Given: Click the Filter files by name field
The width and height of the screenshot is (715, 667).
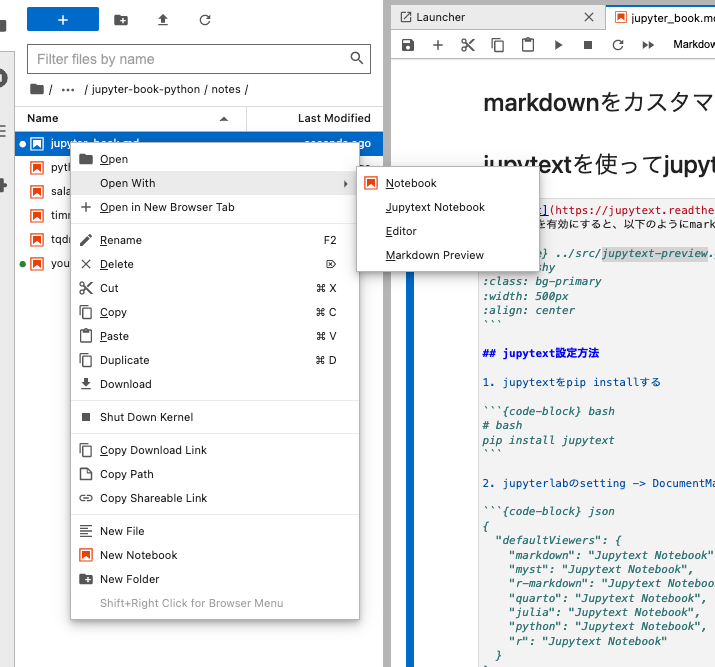Looking at the screenshot, I should click(x=199, y=59).
